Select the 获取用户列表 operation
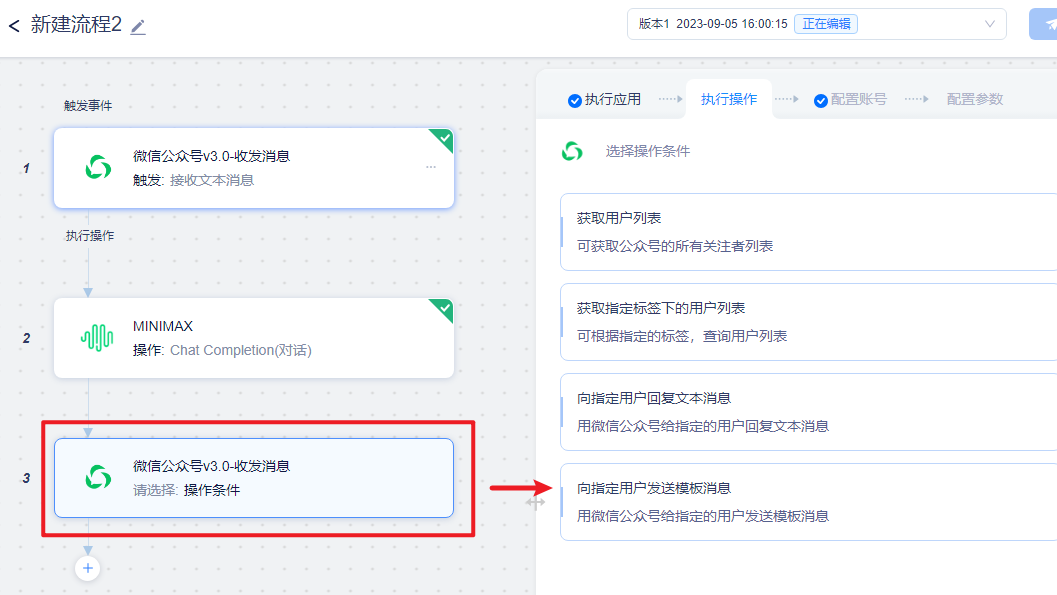 point(808,232)
